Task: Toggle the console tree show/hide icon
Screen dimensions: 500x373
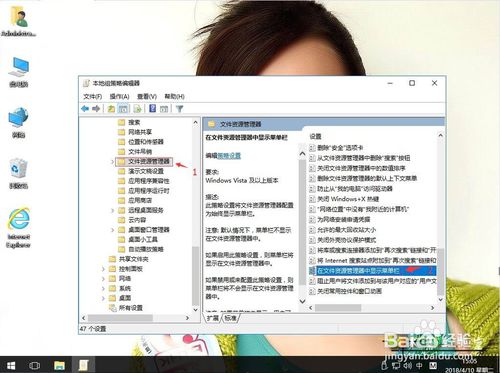Action: [x=123, y=109]
